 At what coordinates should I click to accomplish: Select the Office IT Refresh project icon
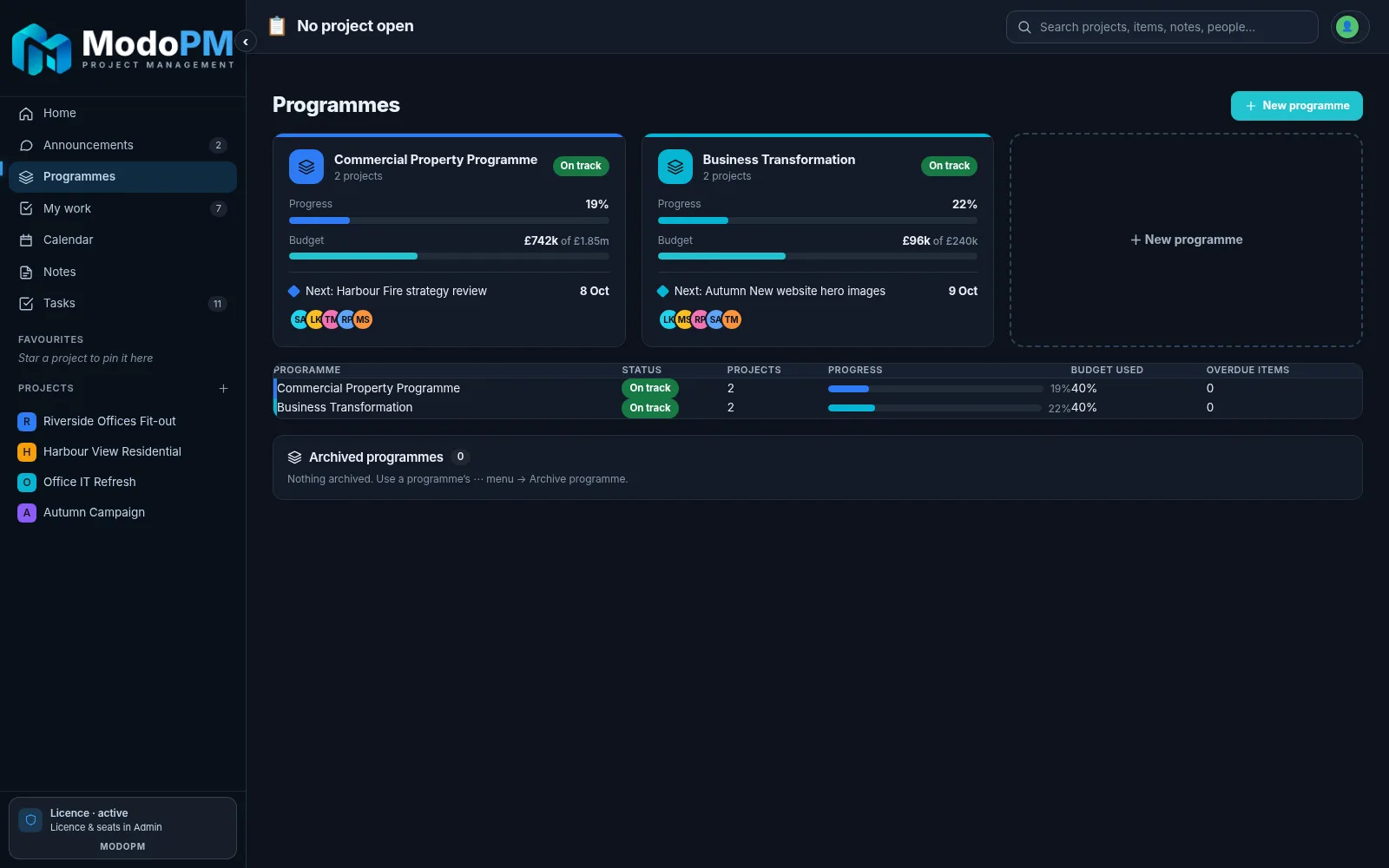click(27, 482)
